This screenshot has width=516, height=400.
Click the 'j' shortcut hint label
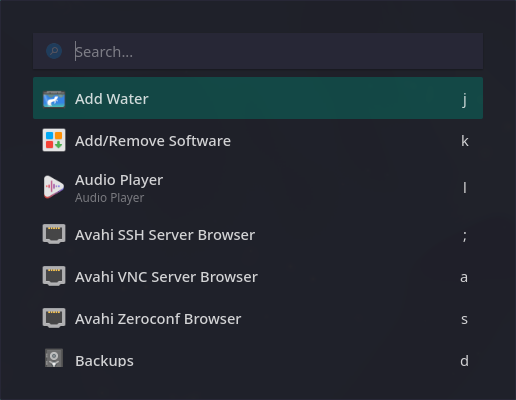465,100
